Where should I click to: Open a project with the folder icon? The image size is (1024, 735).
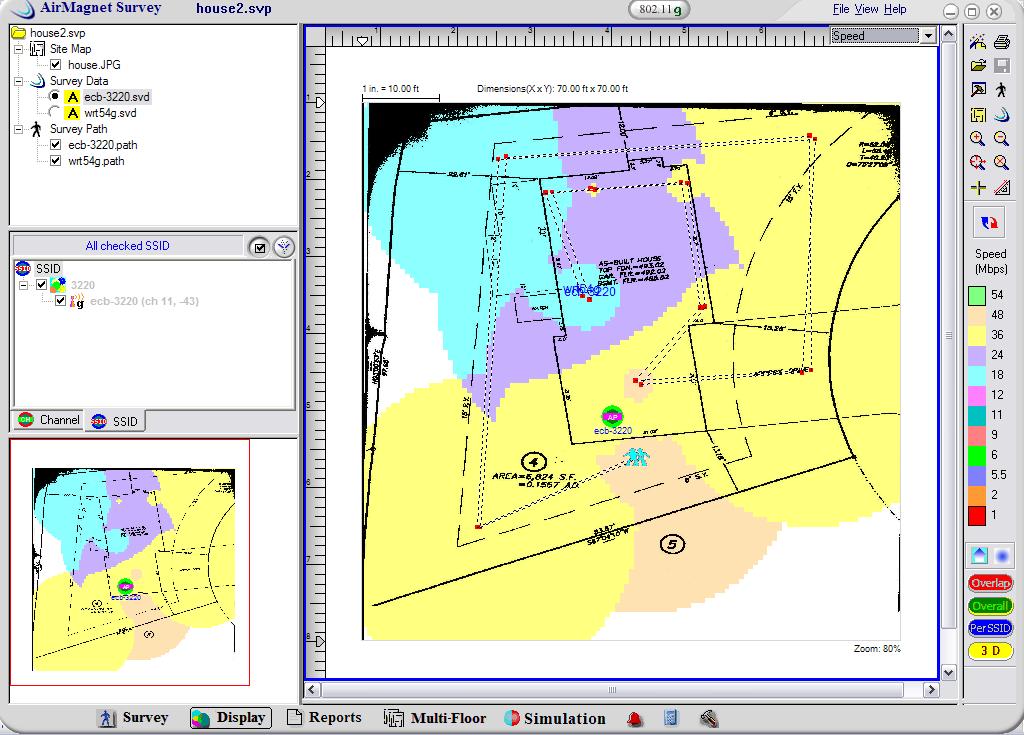978,65
